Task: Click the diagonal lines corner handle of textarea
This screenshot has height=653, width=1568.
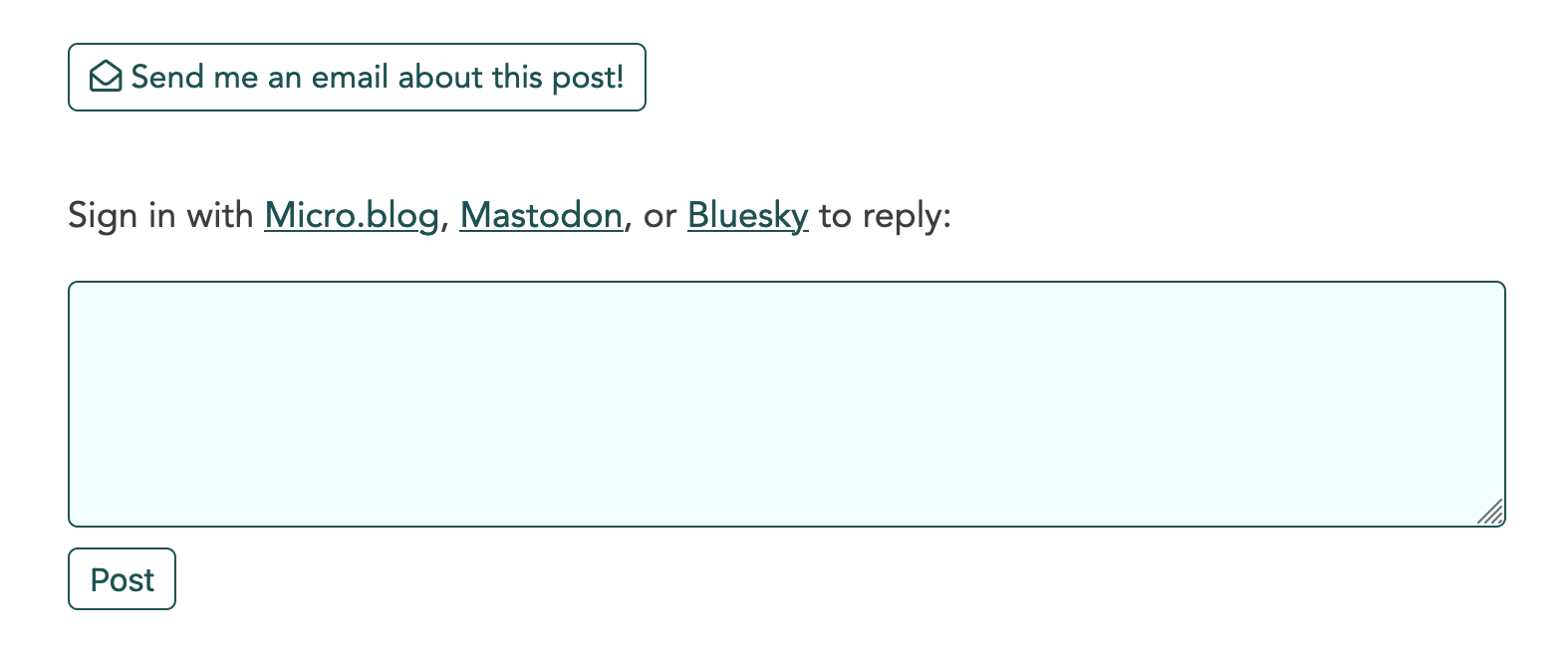Action: tap(1490, 512)
